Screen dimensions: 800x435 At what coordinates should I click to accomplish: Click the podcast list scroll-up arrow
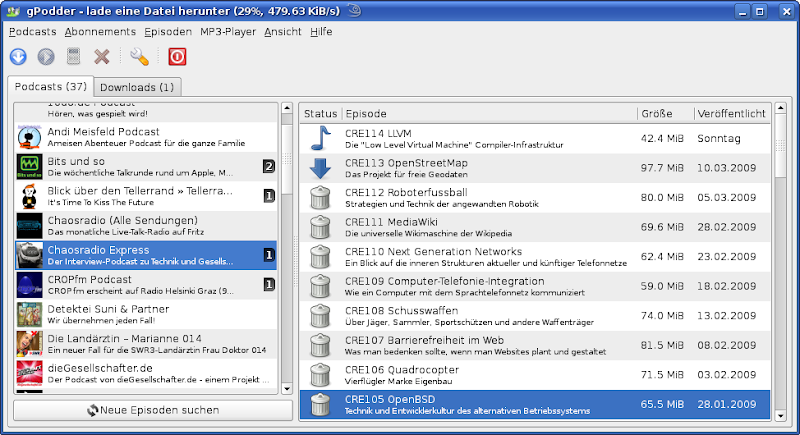(x=287, y=108)
